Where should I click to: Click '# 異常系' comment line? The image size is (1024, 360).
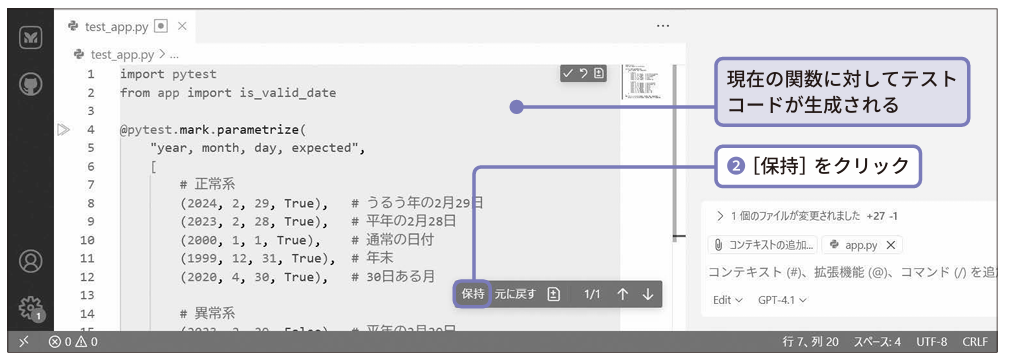pyautogui.click(x=208, y=313)
